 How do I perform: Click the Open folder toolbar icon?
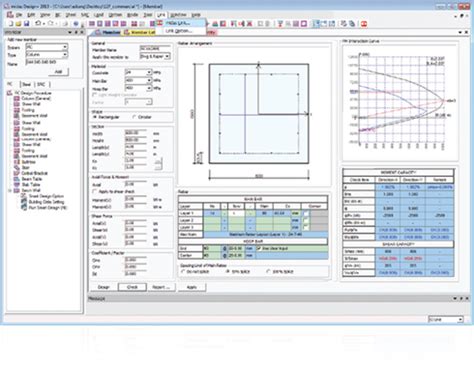tap(19, 24)
